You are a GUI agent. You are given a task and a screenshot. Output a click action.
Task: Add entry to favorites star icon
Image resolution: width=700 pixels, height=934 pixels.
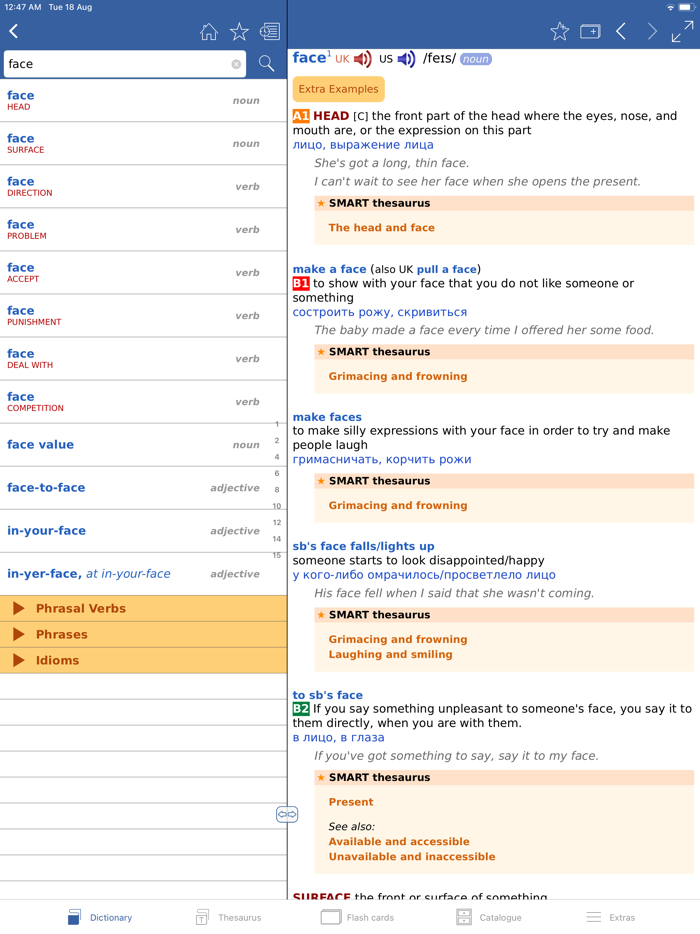tap(559, 31)
